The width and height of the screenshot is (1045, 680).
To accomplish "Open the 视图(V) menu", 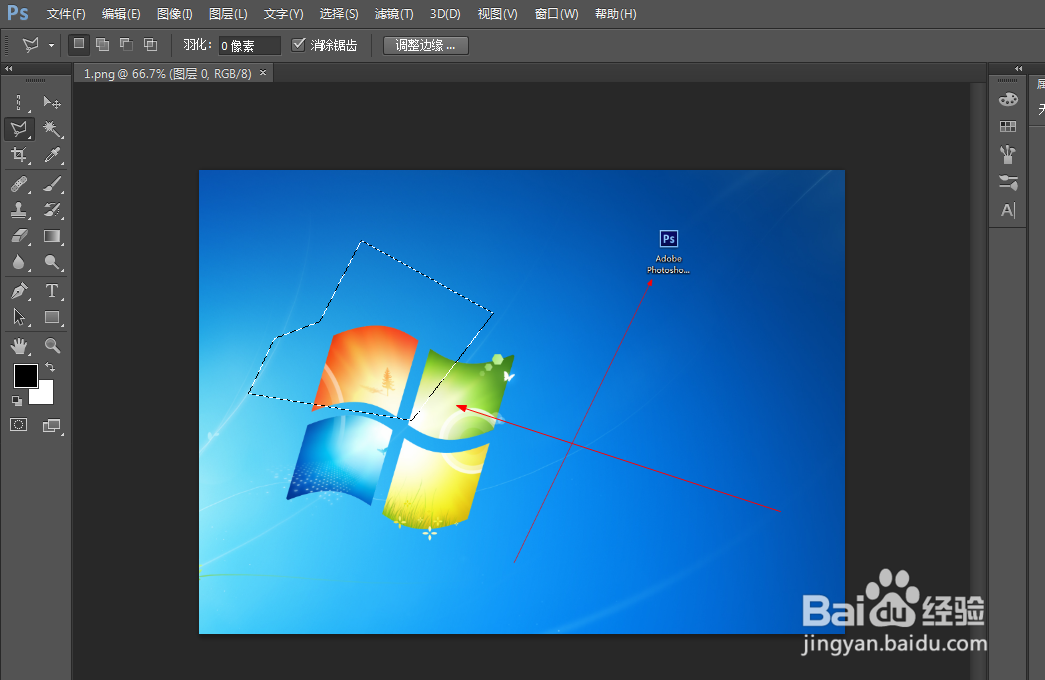I will click(x=497, y=14).
